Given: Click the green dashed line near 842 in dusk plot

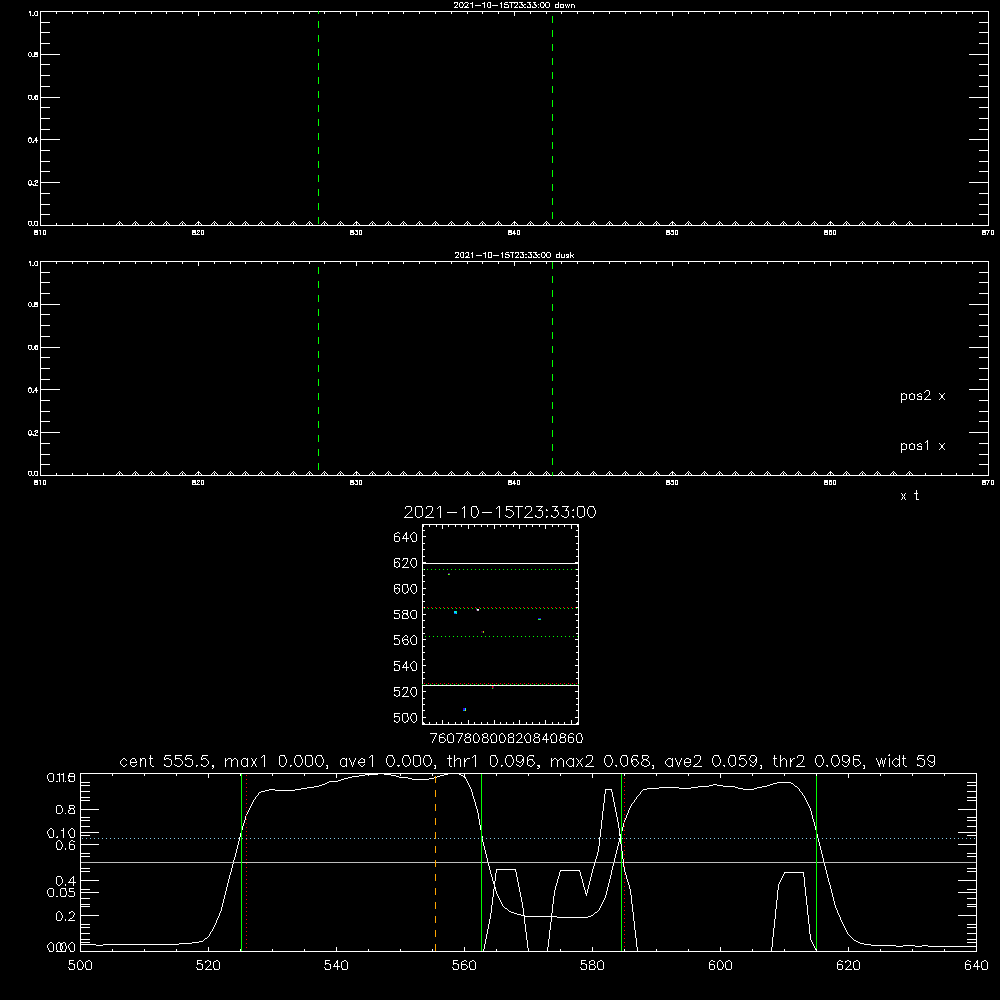Looking at the screenshot, I should pyautogui.click(x=552, y=369).
